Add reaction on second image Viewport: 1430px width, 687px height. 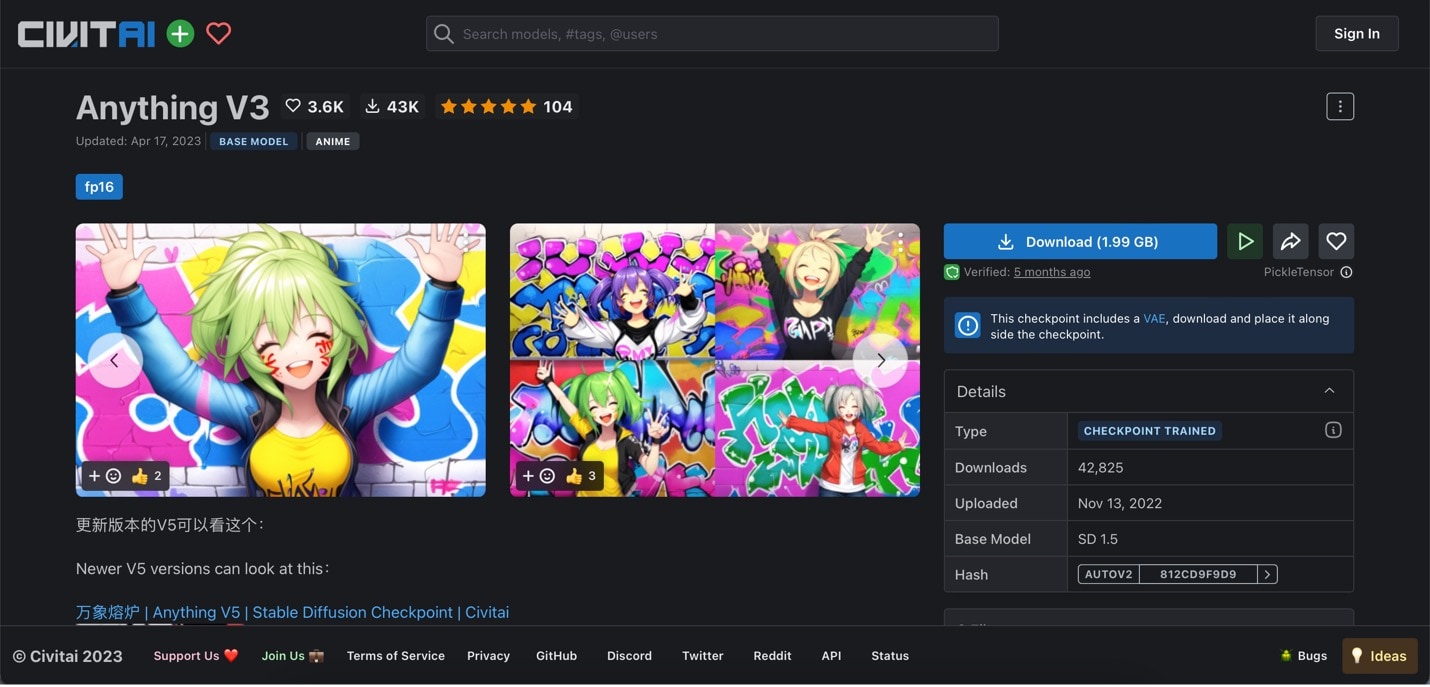[537, 476]
